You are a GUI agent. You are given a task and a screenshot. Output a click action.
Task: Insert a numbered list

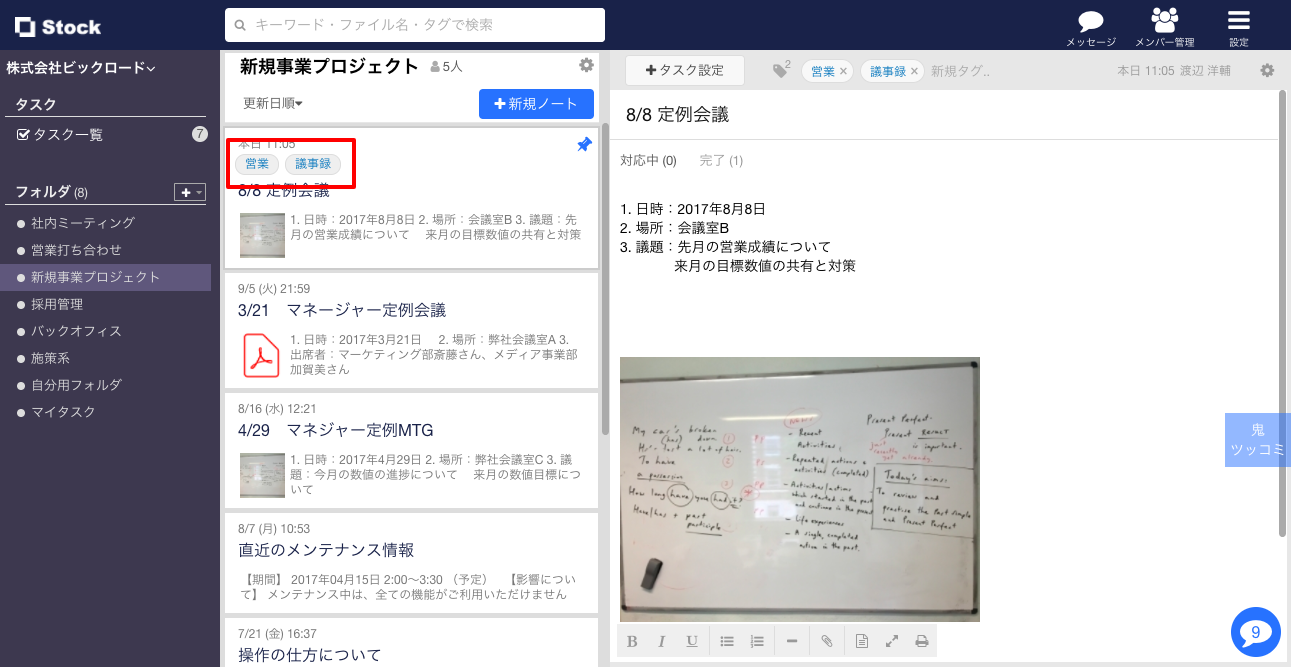click(757, 640)
